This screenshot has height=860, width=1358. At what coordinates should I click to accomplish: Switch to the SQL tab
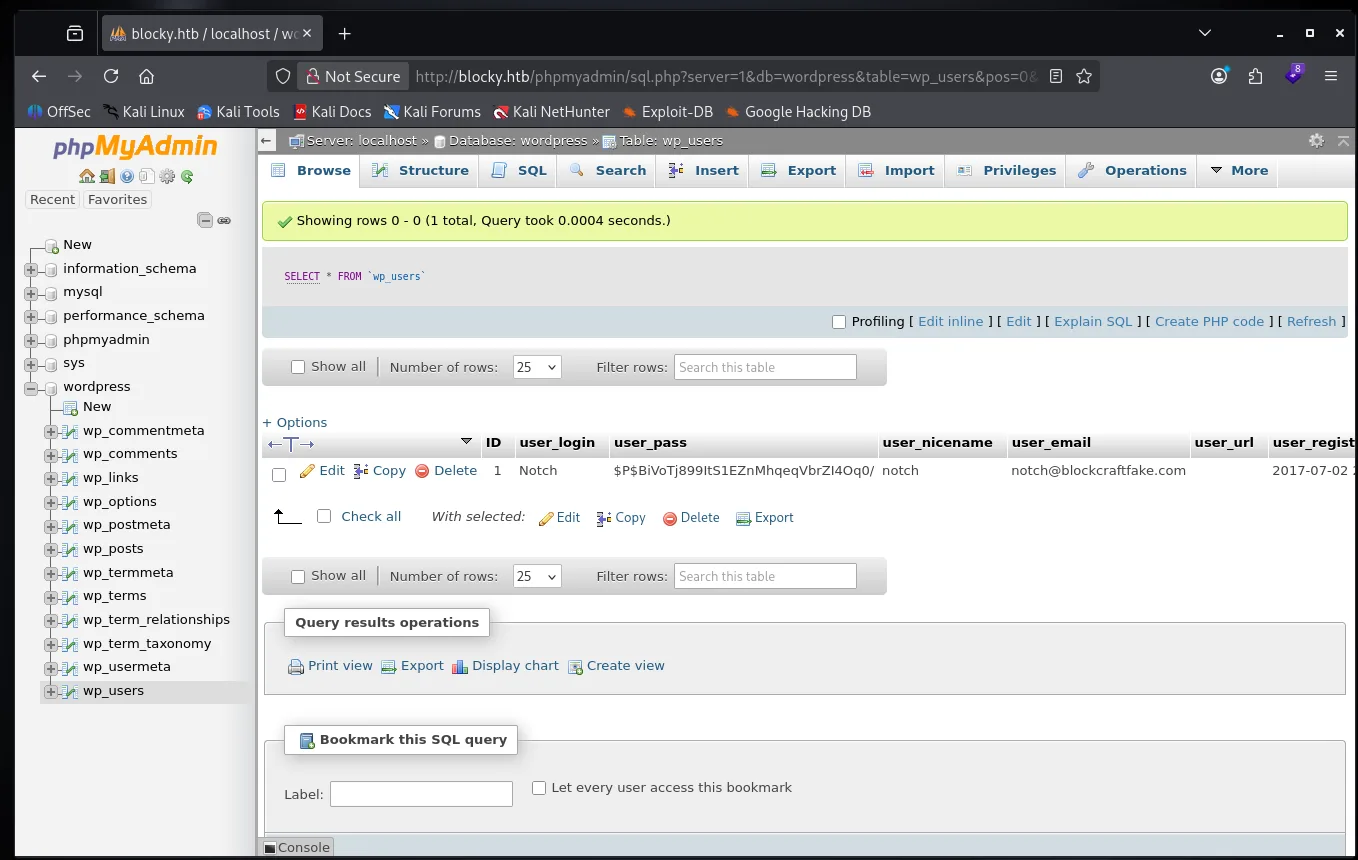519,171
